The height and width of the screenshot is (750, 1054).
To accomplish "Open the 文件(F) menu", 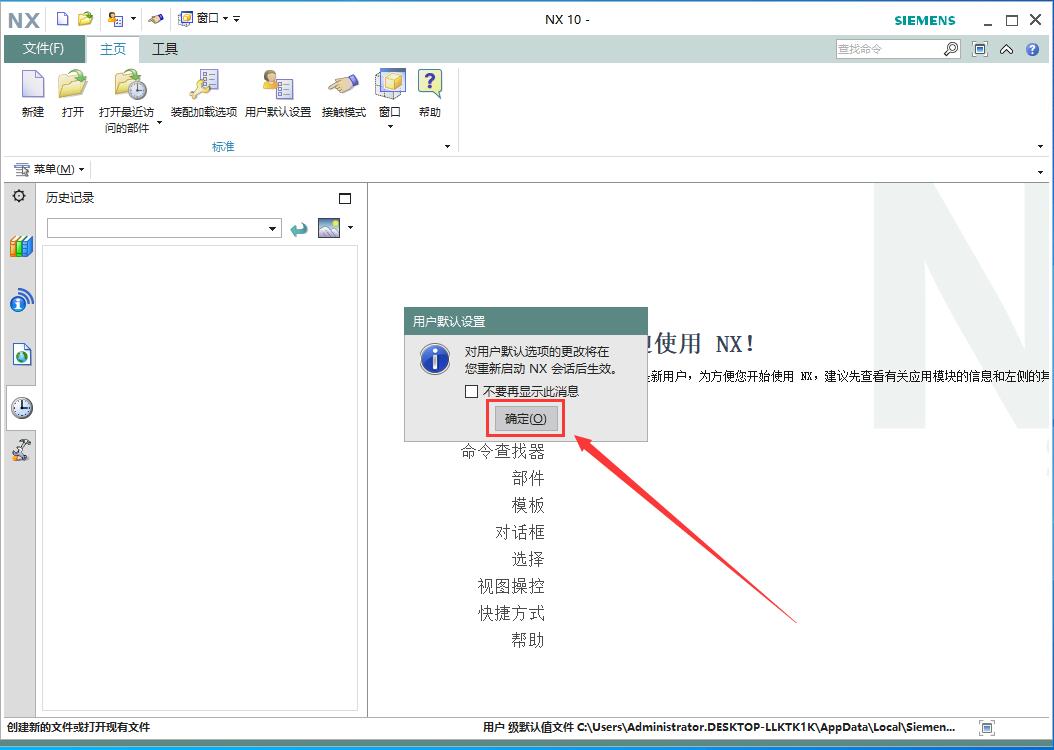I will click(x=43, y=49).
